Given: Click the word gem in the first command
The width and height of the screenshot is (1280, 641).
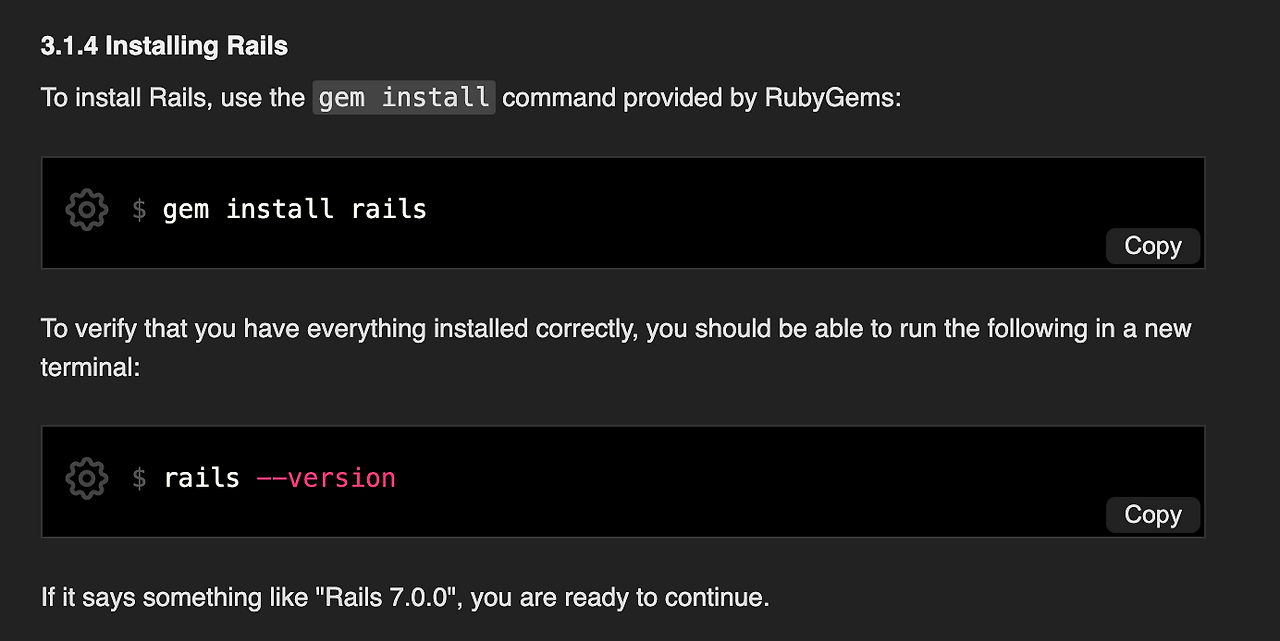Looking at the screenshot, I should (186, 209).
